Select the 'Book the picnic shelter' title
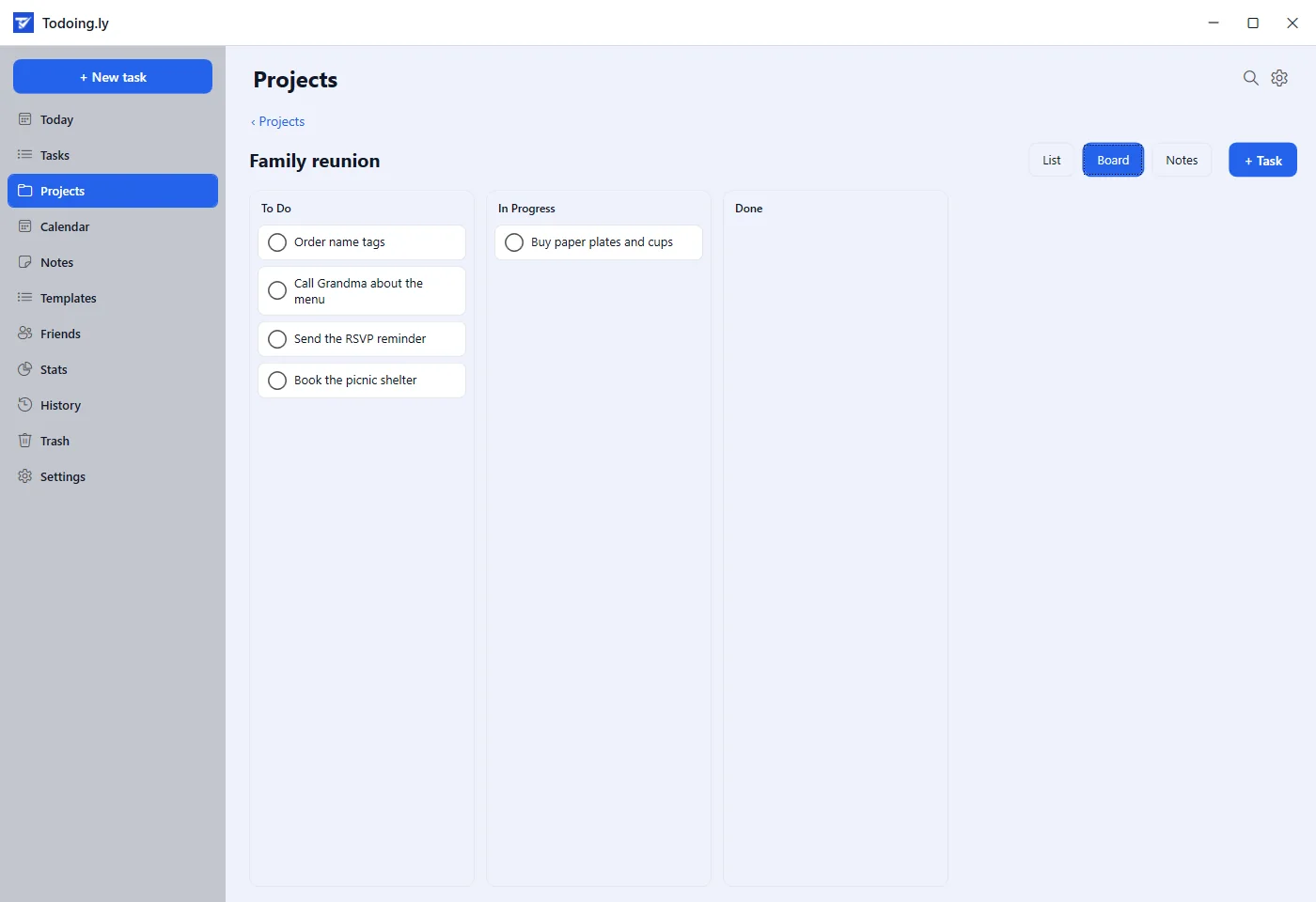This screenshot has width=1316, height=902. pyautogui.click(x=355, y=381)
